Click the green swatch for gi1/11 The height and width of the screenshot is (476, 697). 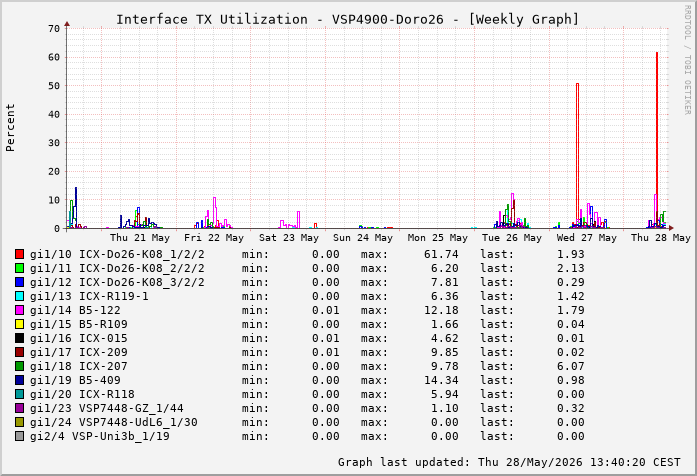(19, 268)
